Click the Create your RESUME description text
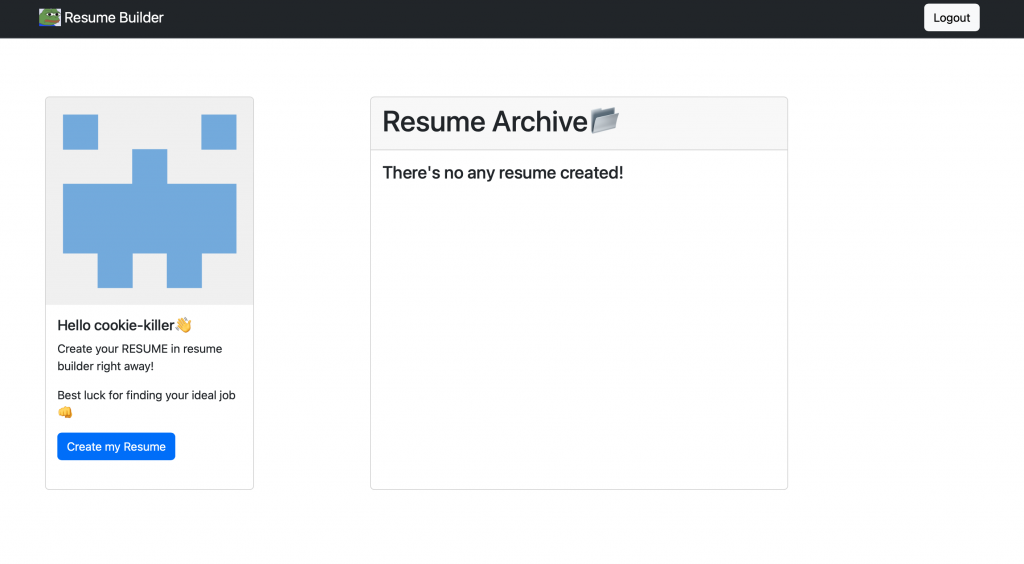The image size is (1024, 564). tap(140, 358)
